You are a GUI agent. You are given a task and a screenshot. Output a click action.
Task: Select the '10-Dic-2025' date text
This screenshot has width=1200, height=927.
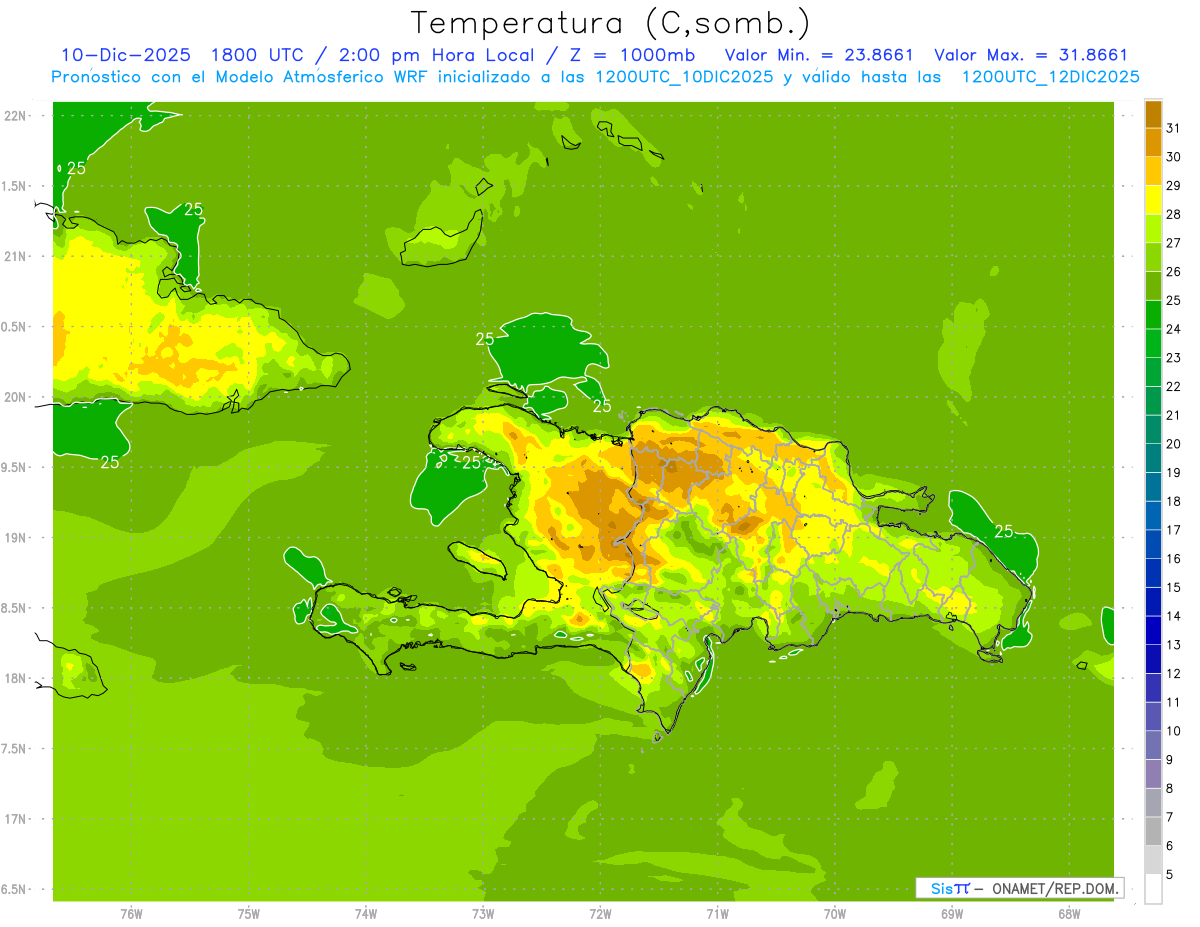pyautogui.click(x=126, y=55)
